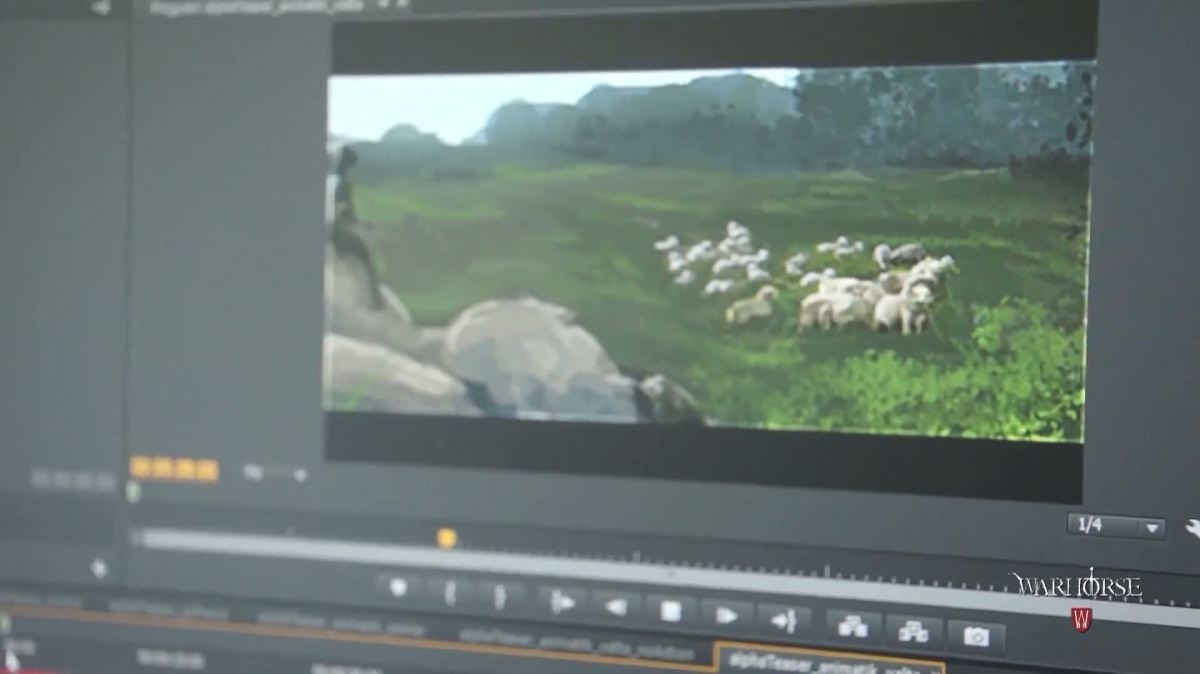Switch to the alphaTeaser_animatik_velta_solution sequence tab
Image resolution: width=1200 pixels, height=674 pixels.
pos(575,644)
